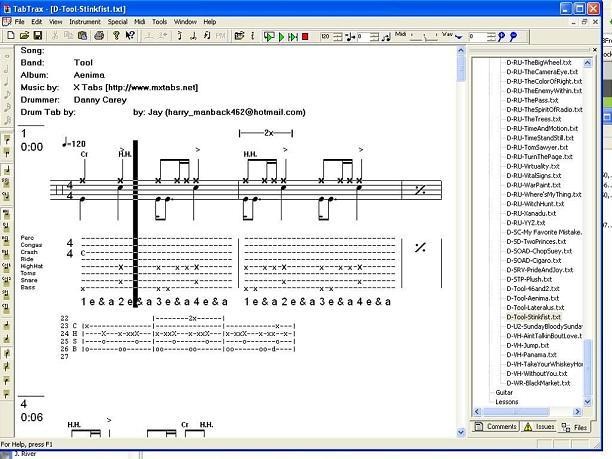Adjust the tempo spinner next to 120

click(338, 37)
